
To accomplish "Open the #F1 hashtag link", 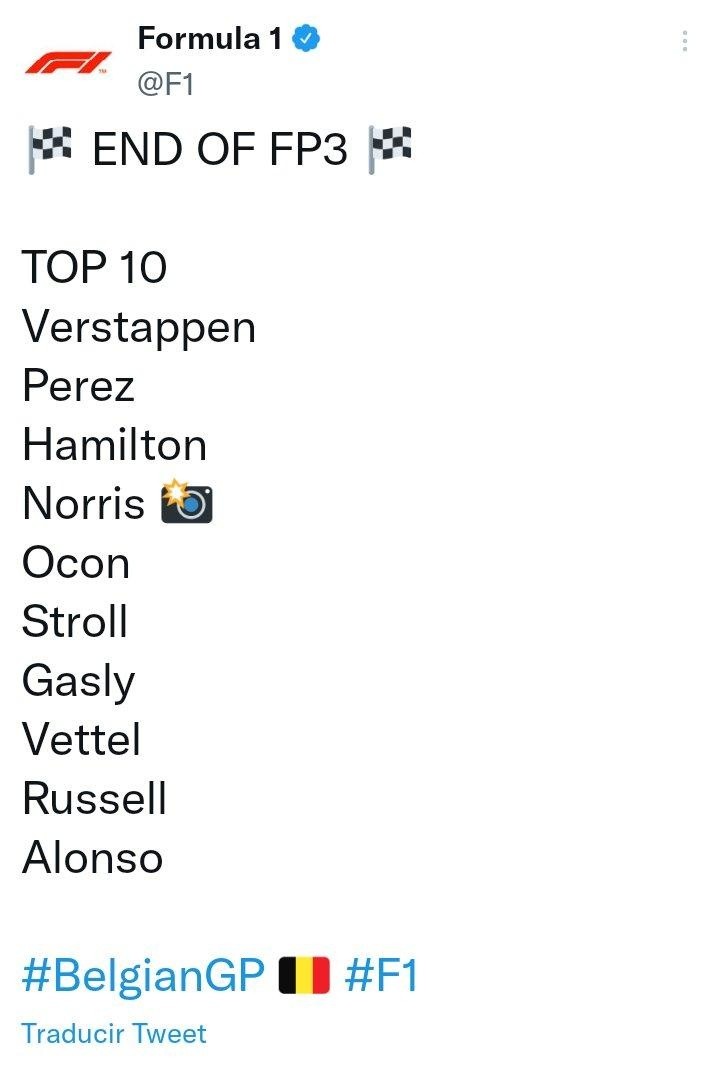I will [381, 976].
